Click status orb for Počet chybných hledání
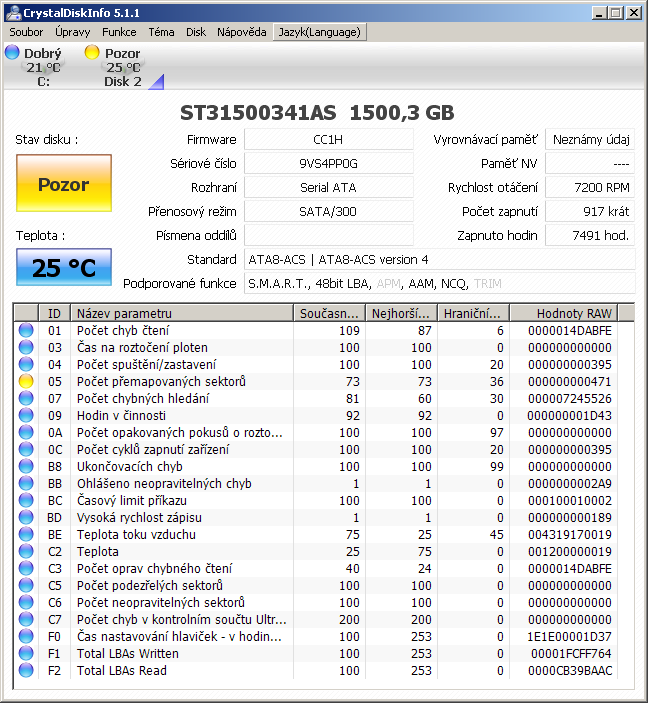Viewport: 648px width, 703px height. tap(26, 398)
